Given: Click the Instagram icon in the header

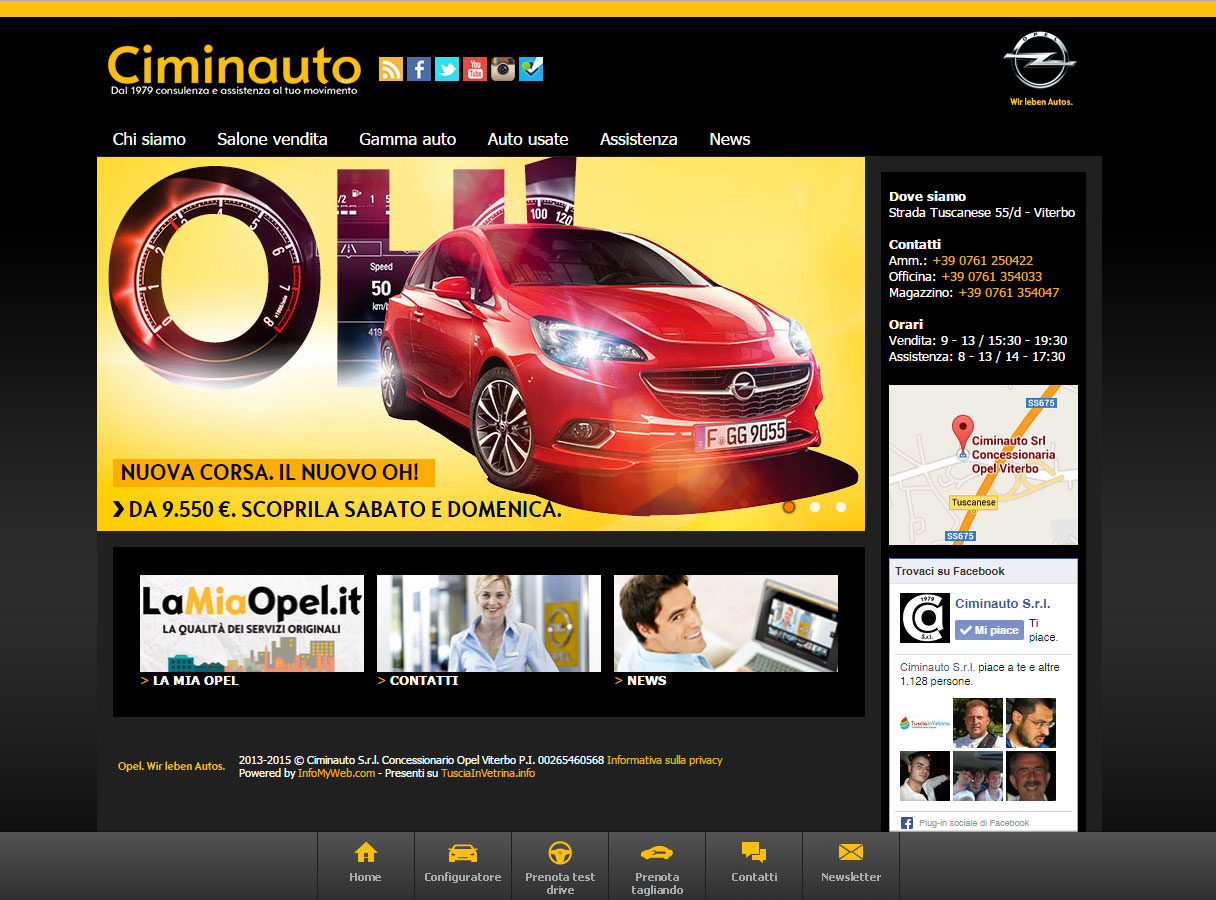Looking at the screenshot, I should 503,69.
